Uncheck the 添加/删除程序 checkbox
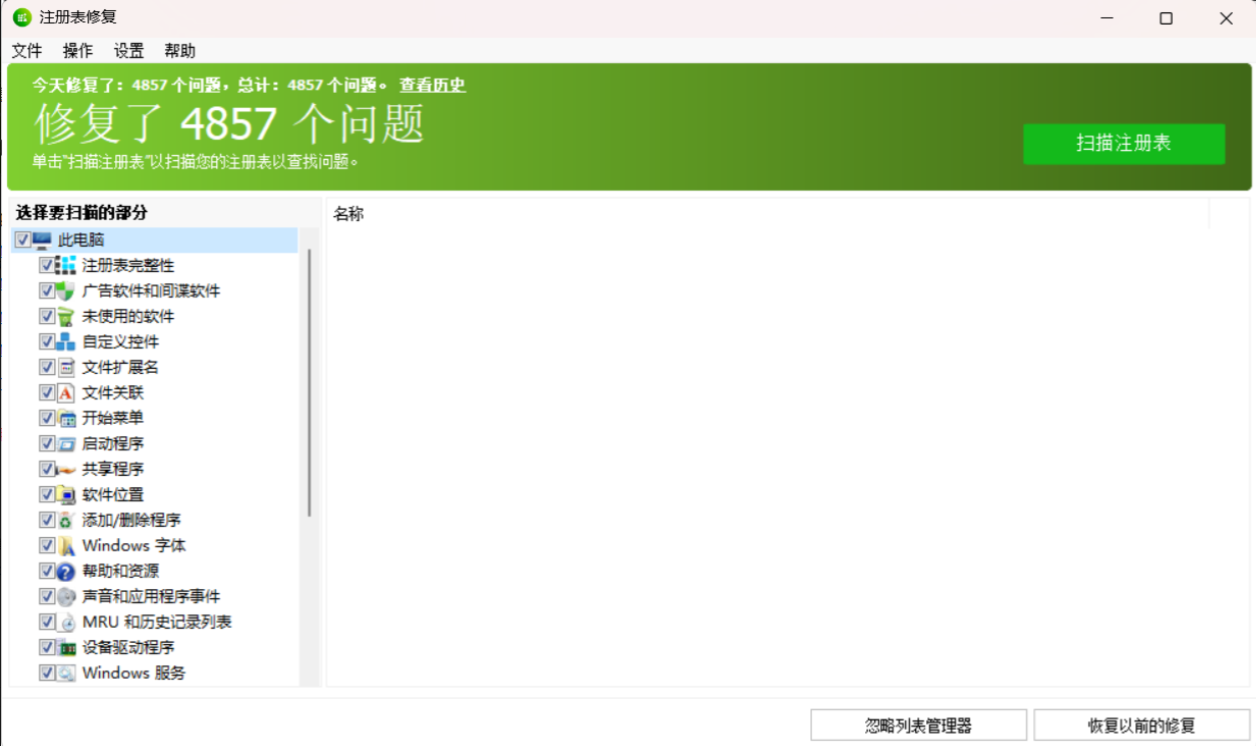1256x746 pixels. pos(47,520)
